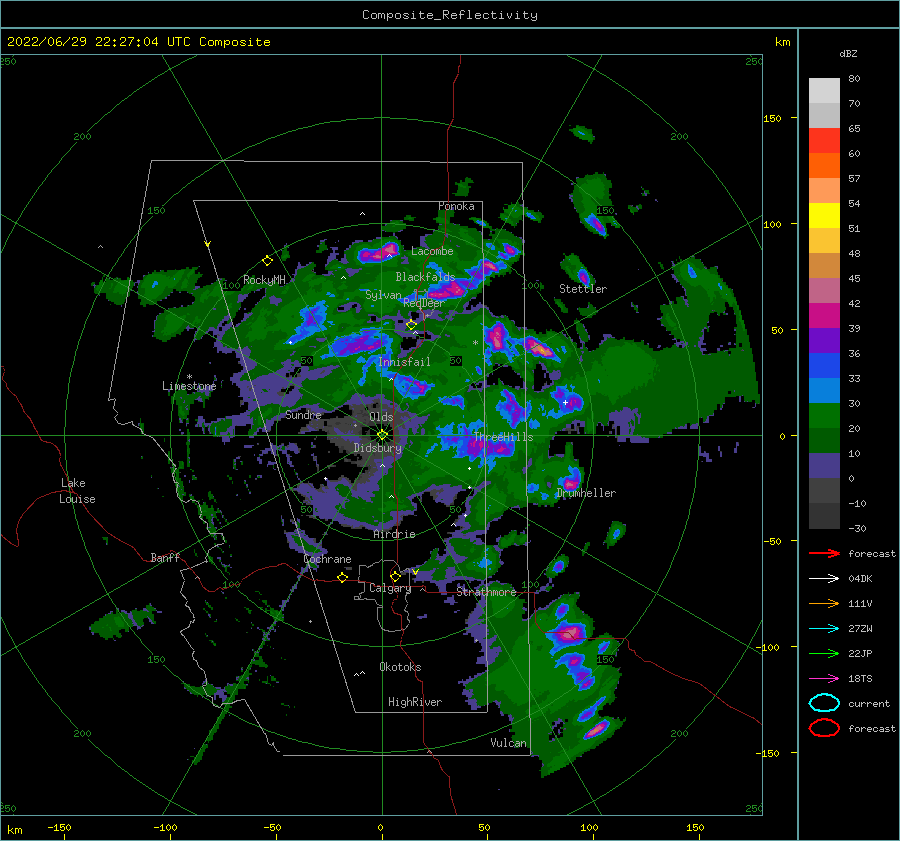900x841 pixels.
Task: Click the dBZ legend heading
Action: 848,53
